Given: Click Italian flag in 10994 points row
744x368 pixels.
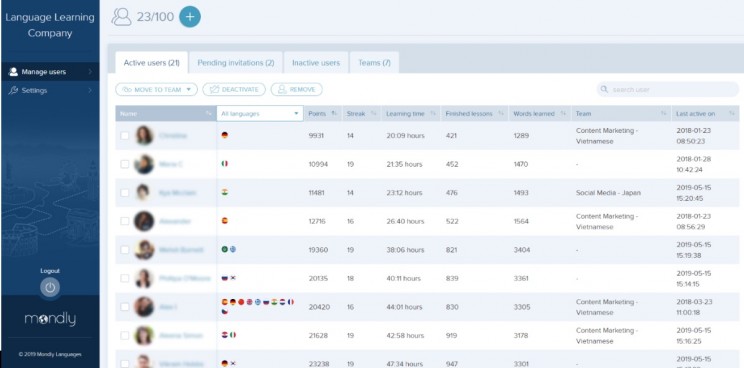Looking at the screenshot, I should (x=224, y=164).
